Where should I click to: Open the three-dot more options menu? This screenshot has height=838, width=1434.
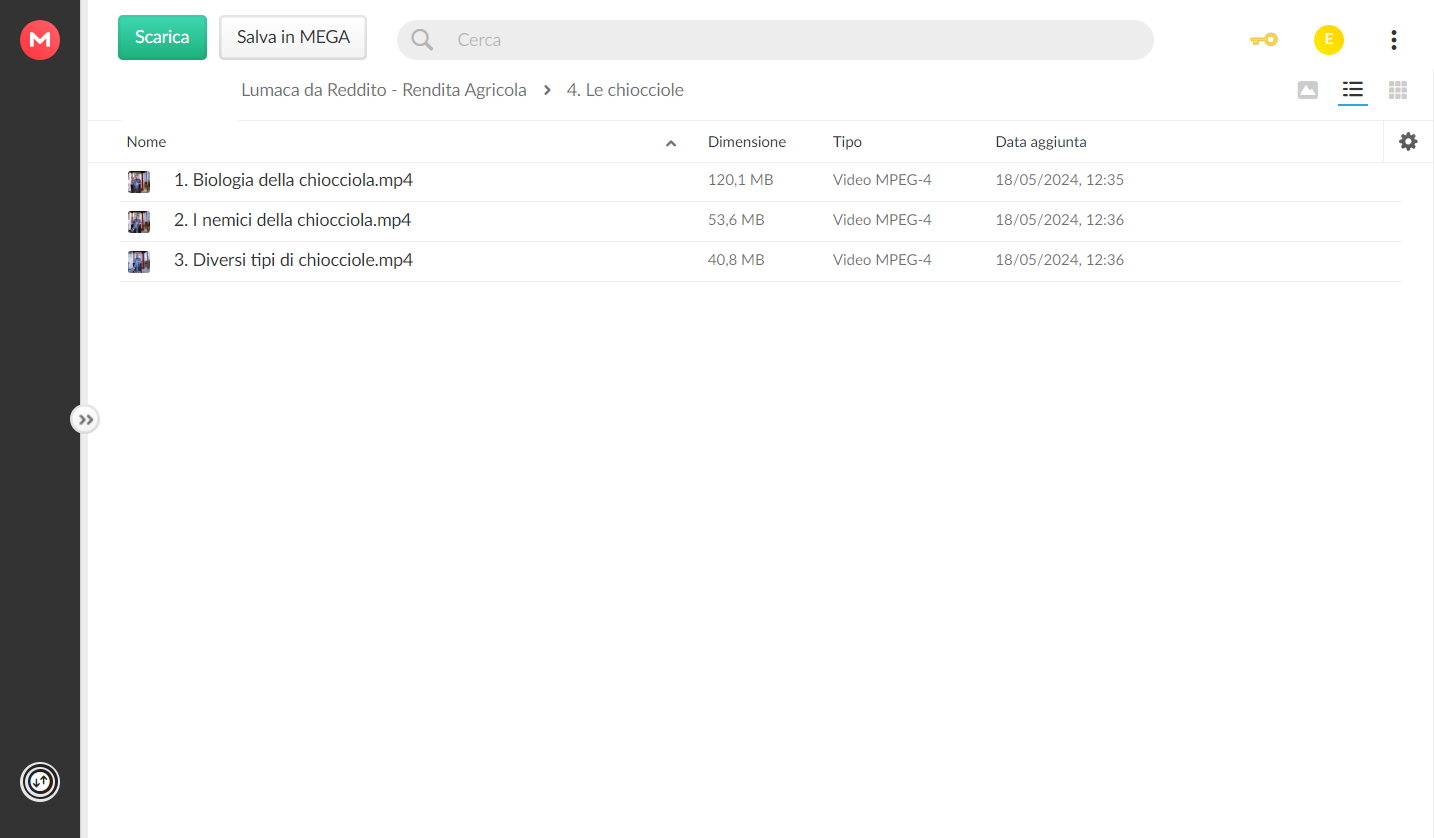[1394, 40]
